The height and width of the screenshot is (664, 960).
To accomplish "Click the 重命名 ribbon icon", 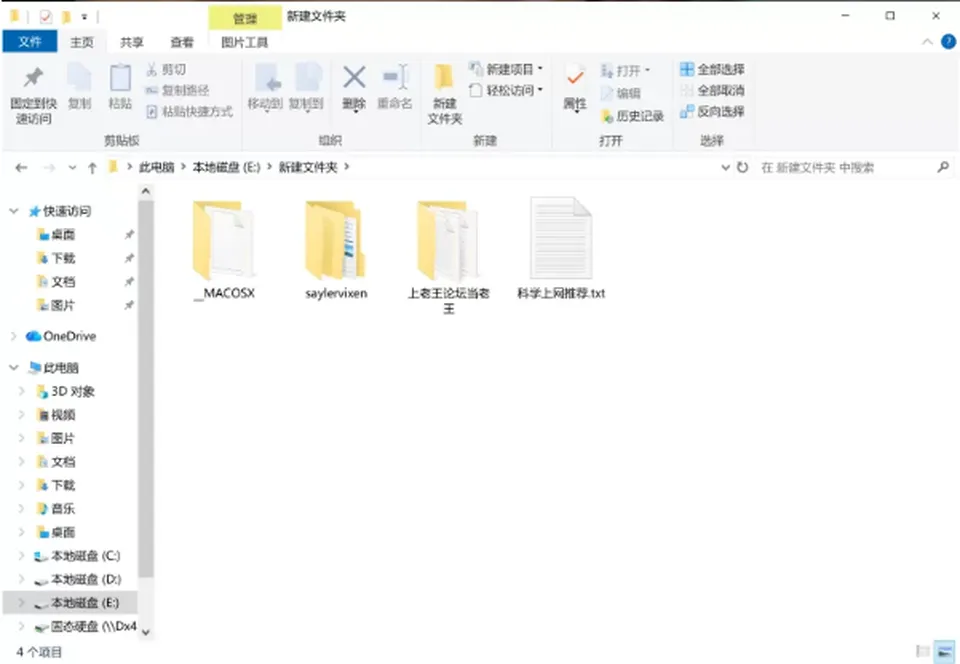I will pyautogui.click(x=395, y=78).
